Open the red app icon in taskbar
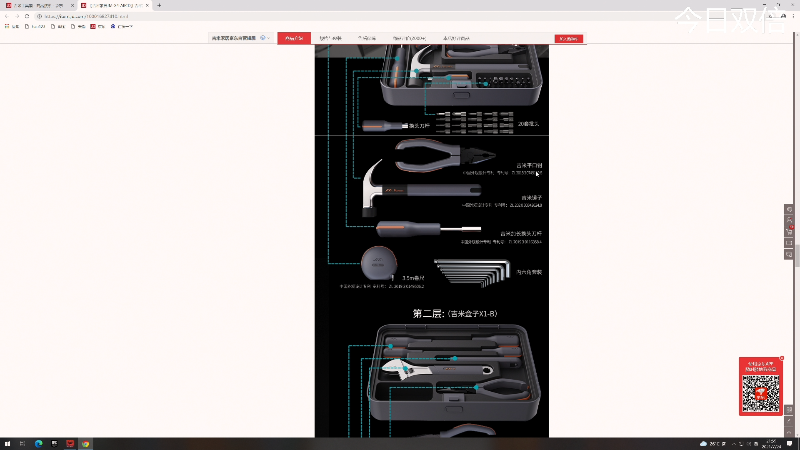This screenshot has width=800, height=450. click(x=70, y=443)
